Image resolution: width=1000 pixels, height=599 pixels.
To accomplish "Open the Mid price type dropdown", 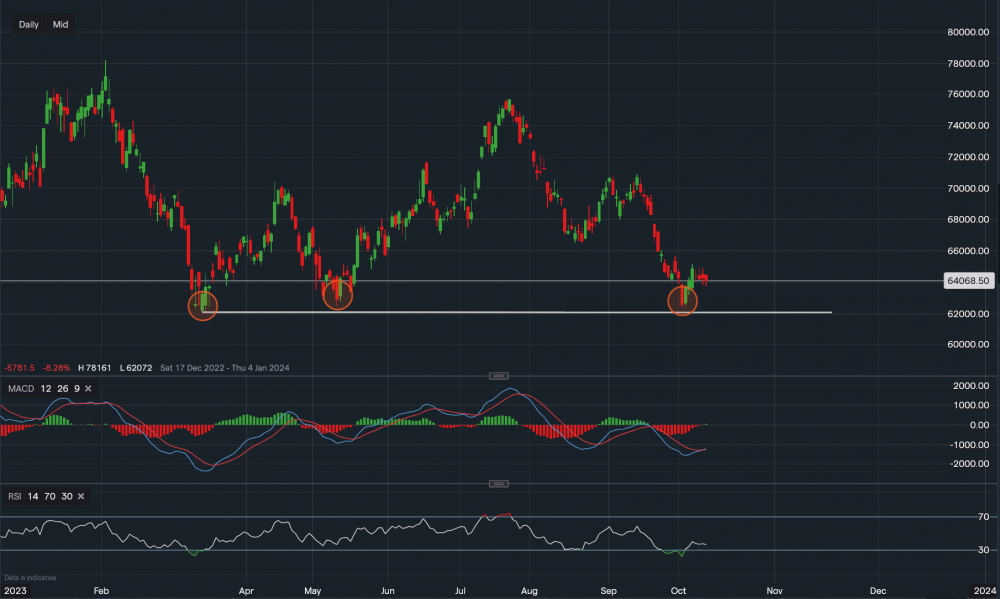I will click(61, 24).
